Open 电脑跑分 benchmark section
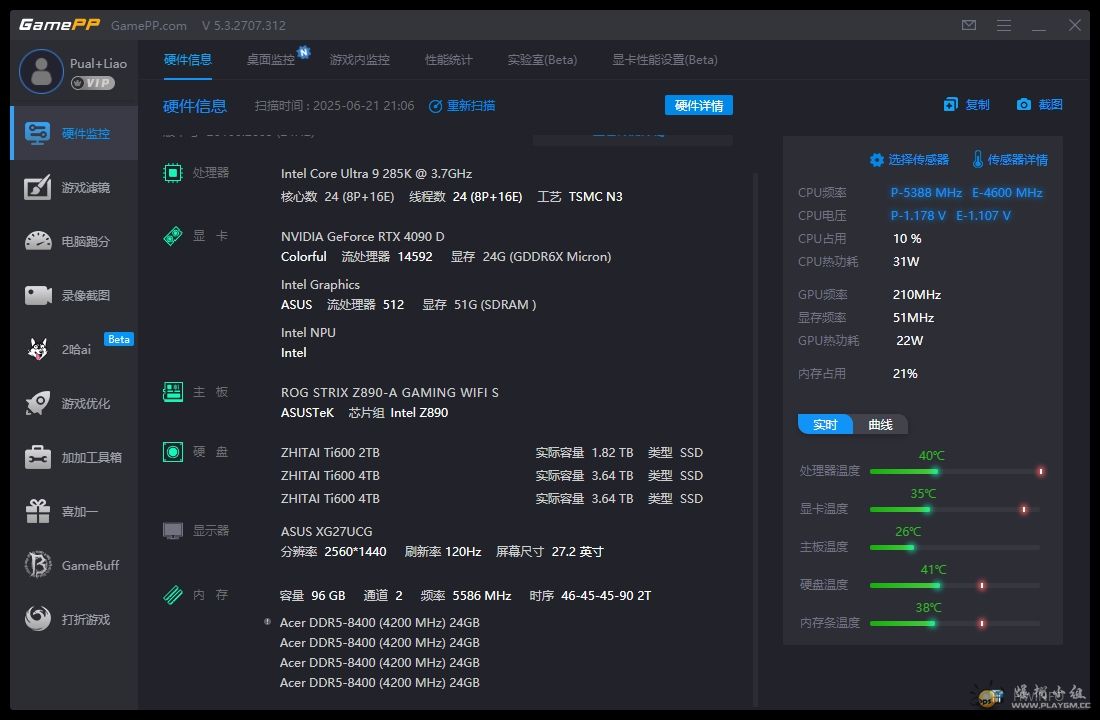 [x=74, y=241]
